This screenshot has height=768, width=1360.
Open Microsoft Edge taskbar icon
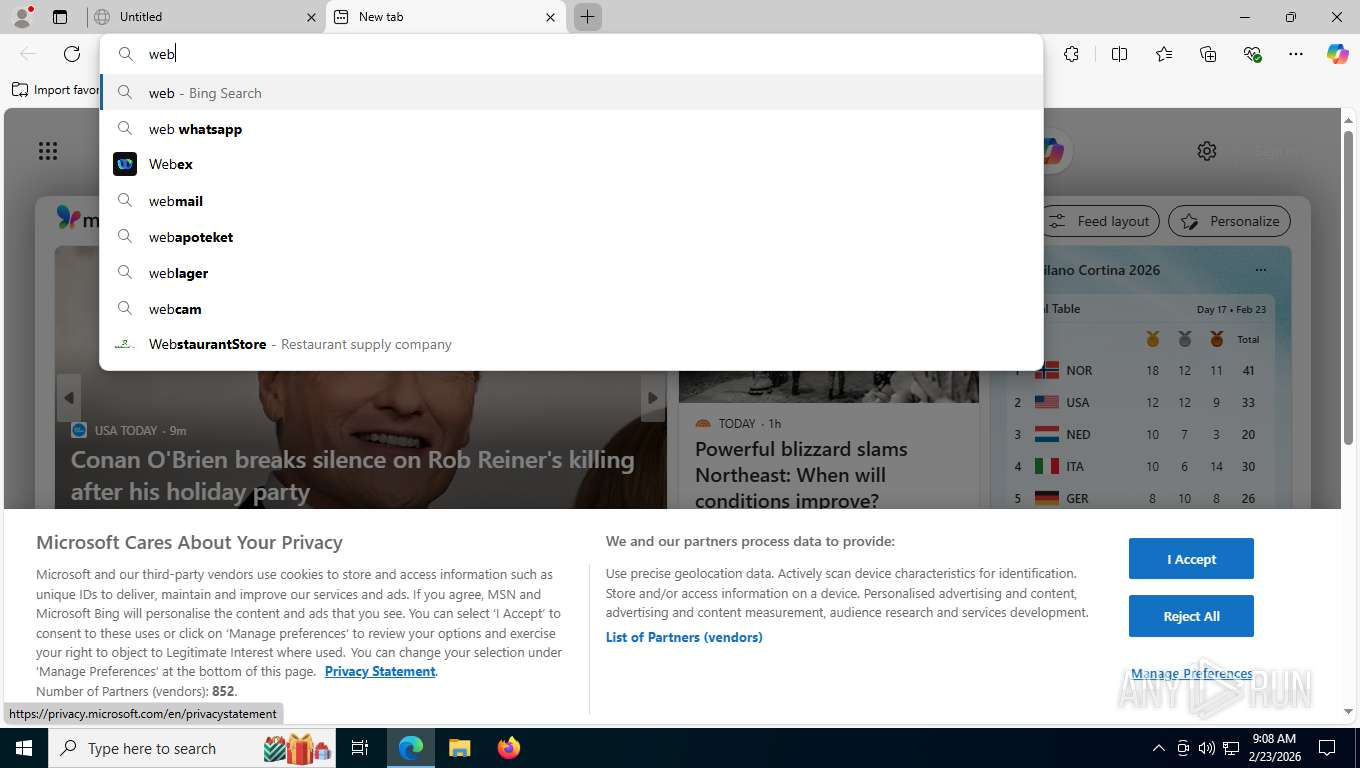pos(411,748)
